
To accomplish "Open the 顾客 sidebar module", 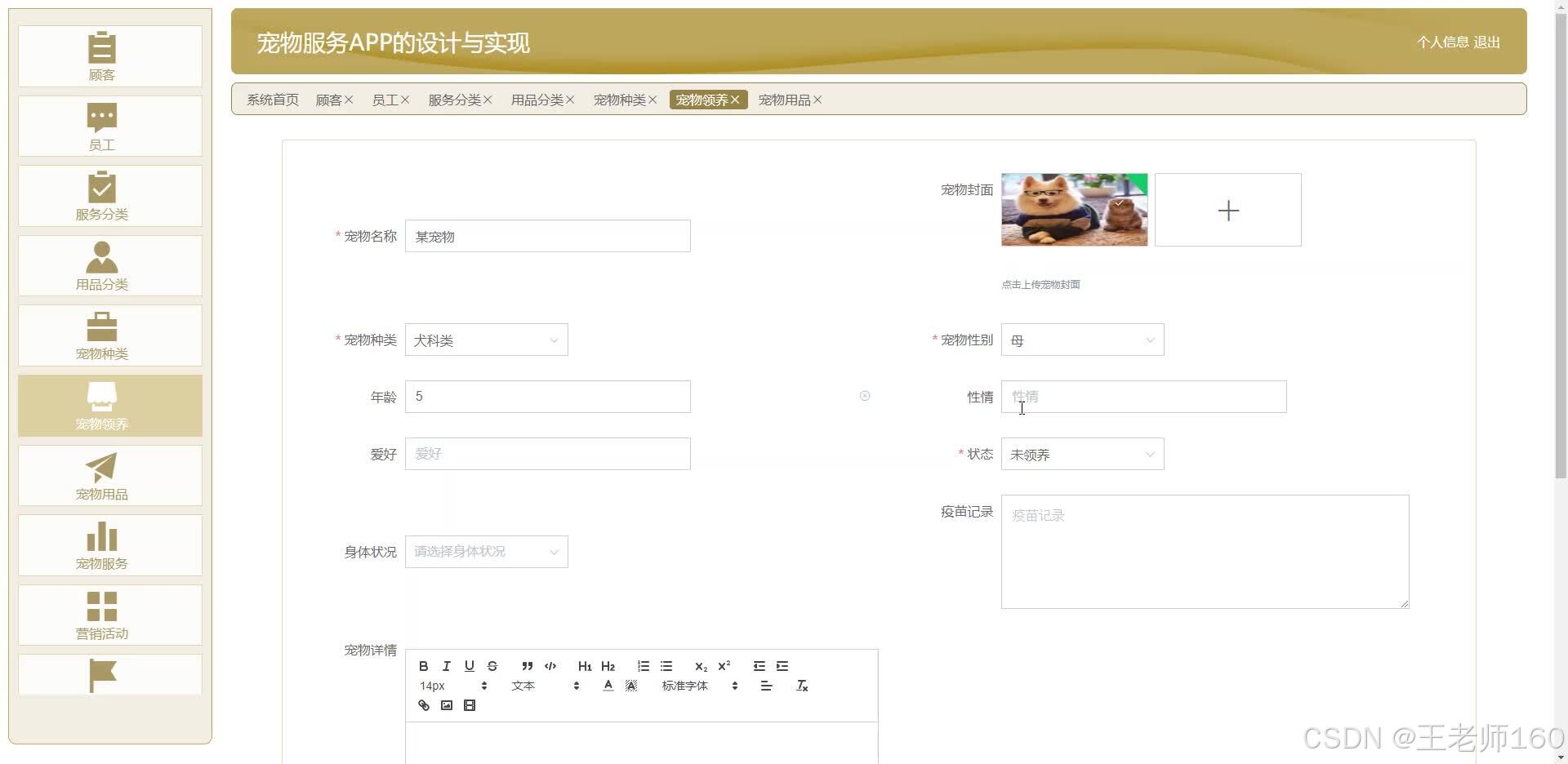I will point(110,56).
